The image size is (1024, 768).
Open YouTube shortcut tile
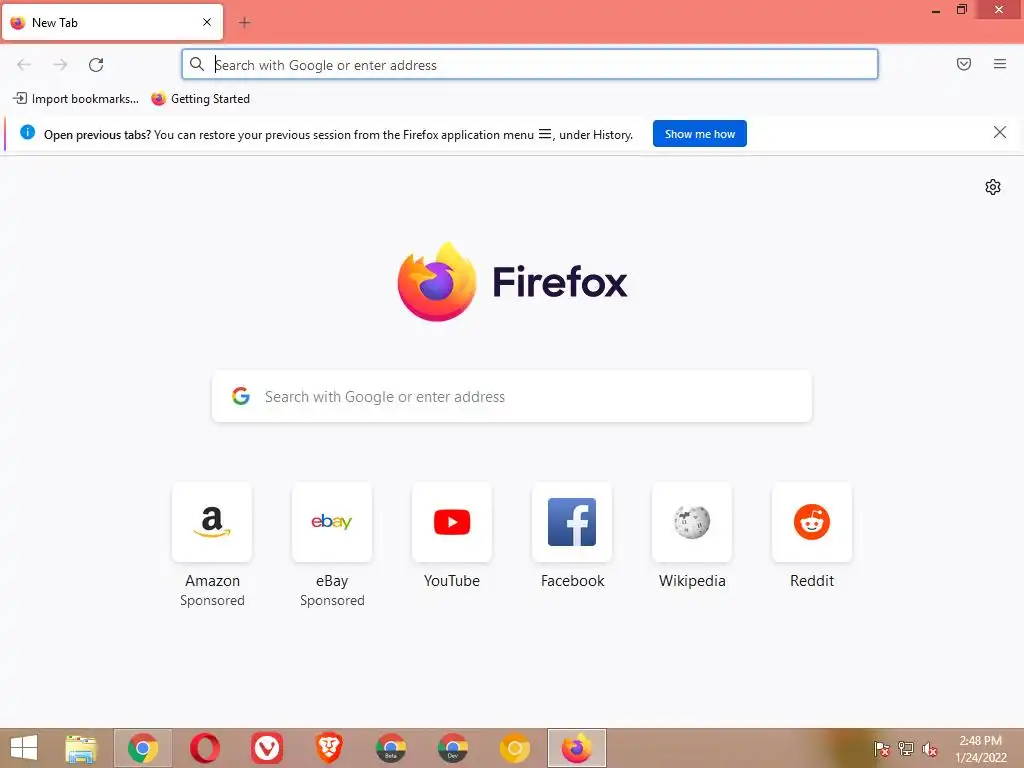point(452,522)
